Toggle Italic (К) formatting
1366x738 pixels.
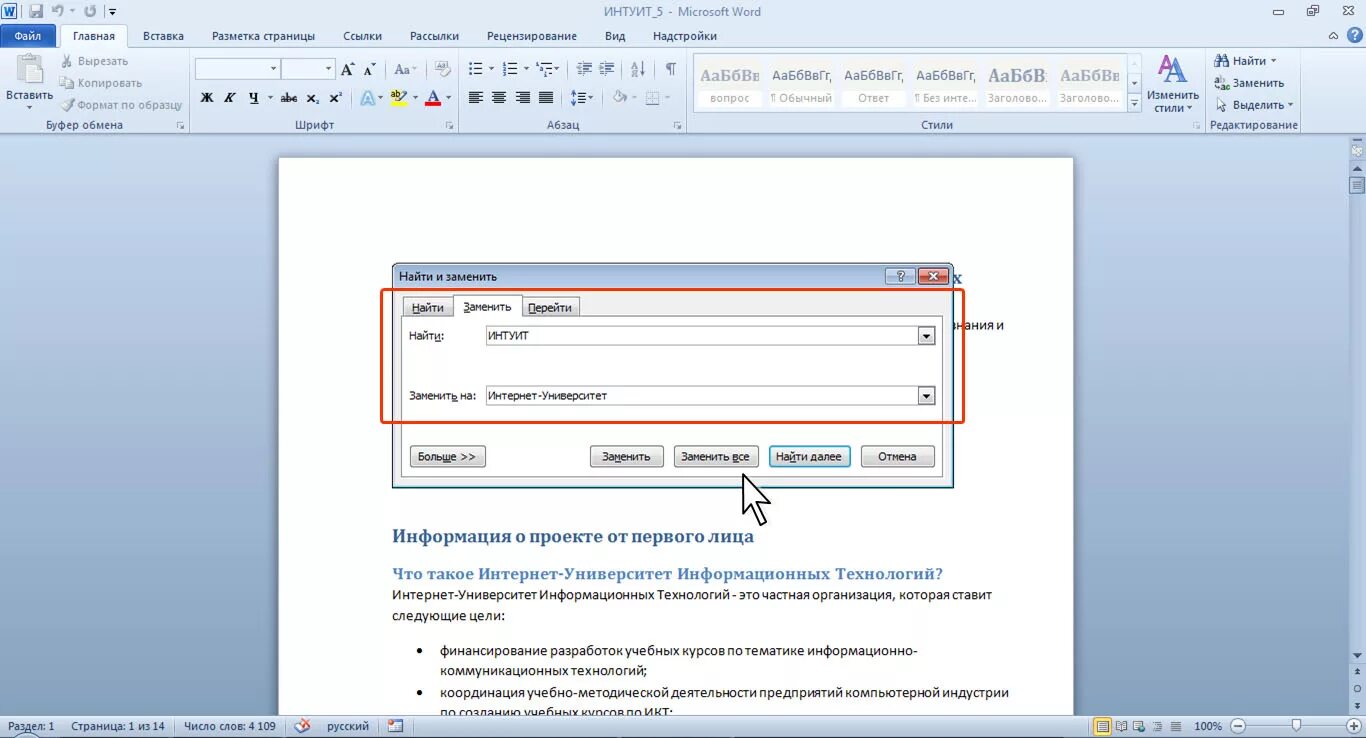coord(230,97)
